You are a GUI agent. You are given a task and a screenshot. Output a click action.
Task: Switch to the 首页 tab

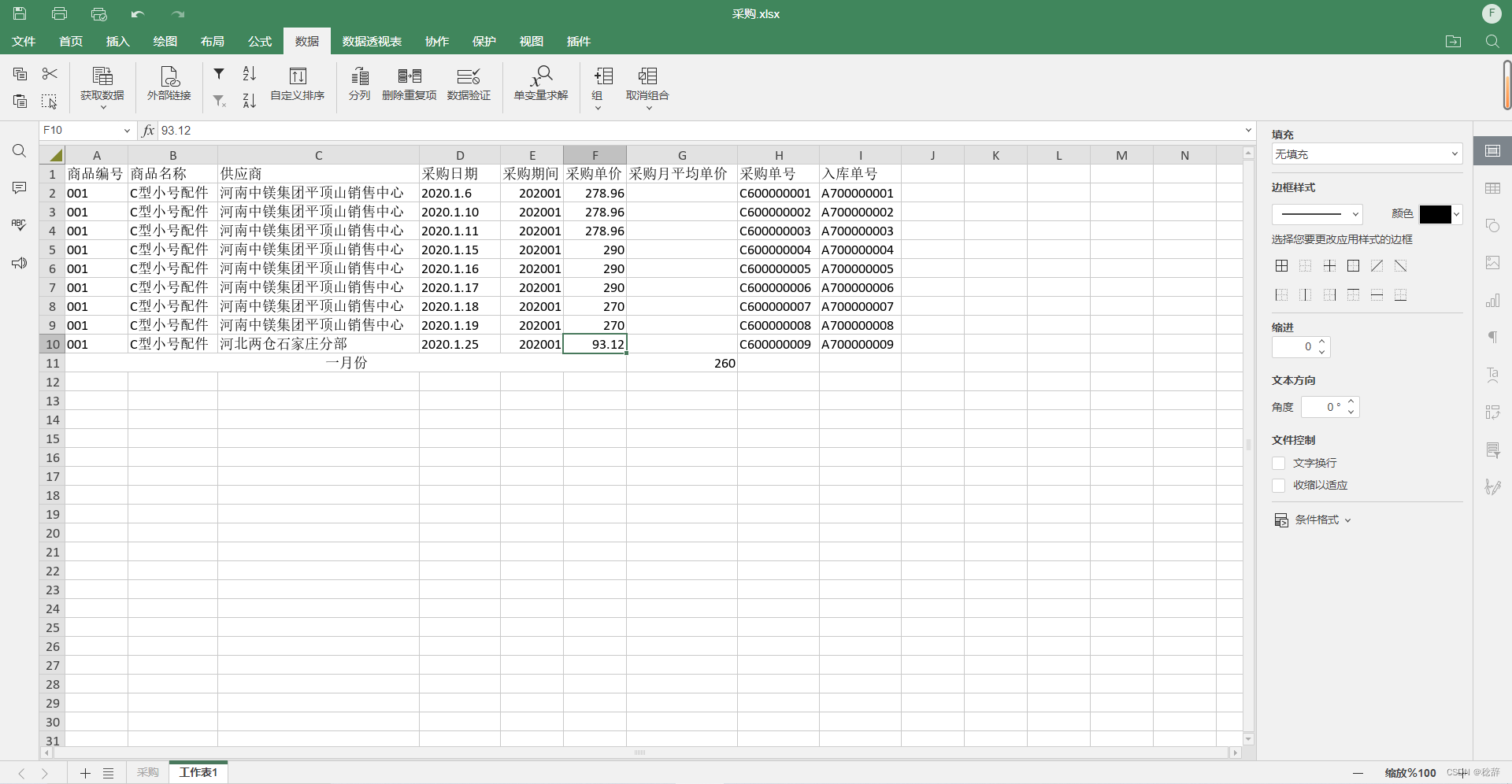pyautogui.click(x=71, y=41)
